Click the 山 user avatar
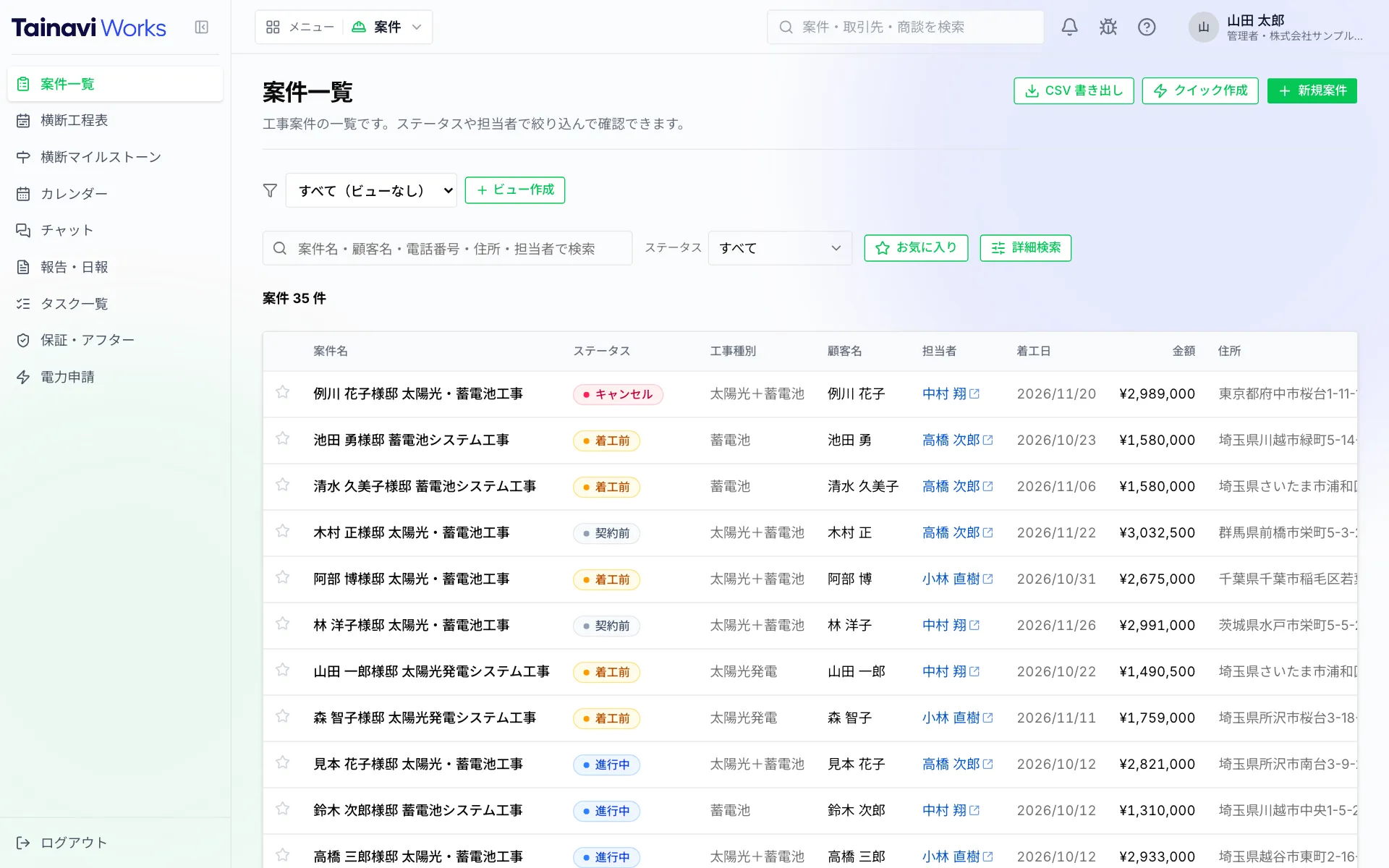The height and width of the screenshot is (868, 1389). (1203, 27)
